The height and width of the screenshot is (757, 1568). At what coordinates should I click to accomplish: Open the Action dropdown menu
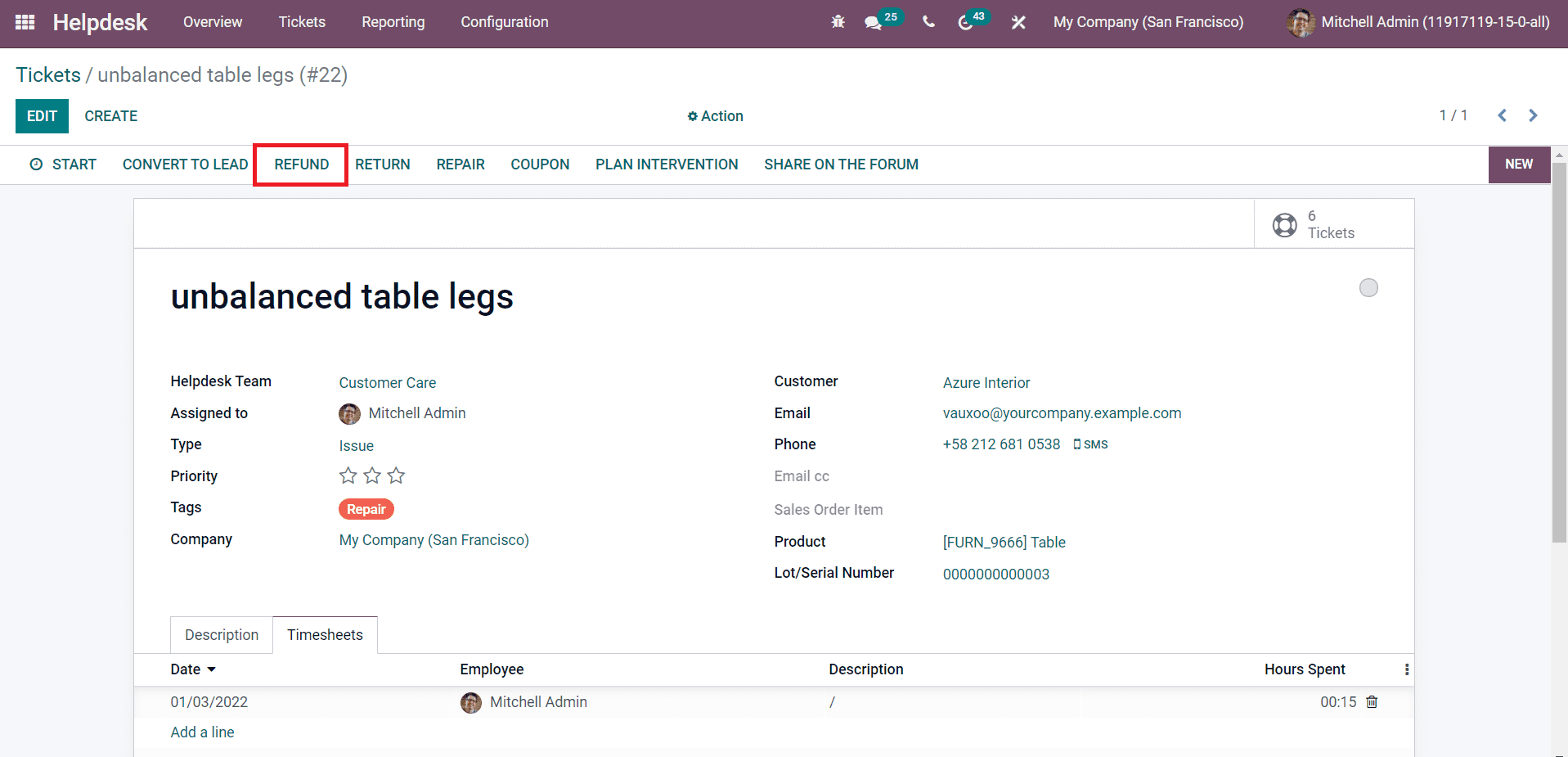(715, 115)
